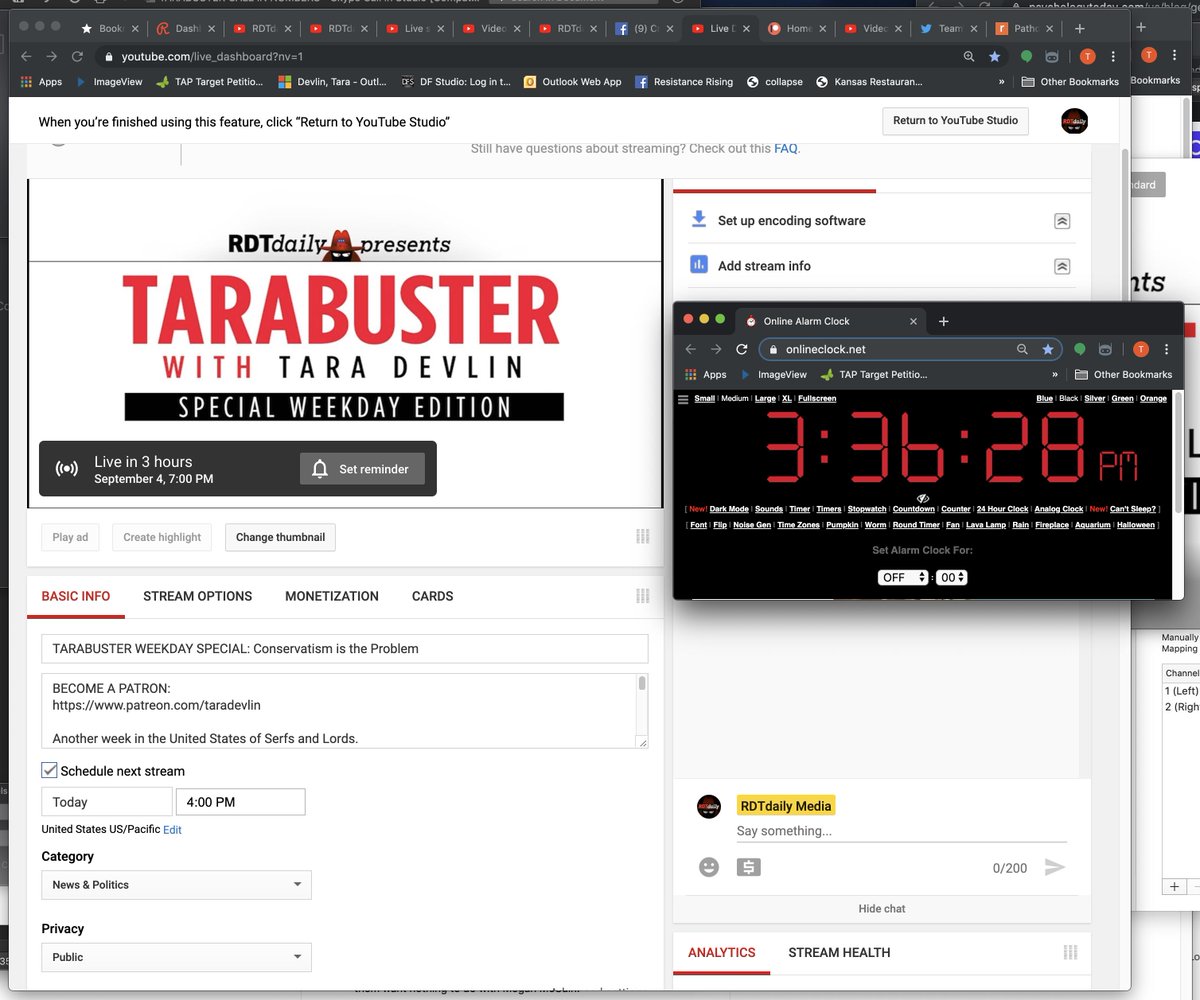Viewport: 1200px width, 1000px height.
Task: Click the Change thumbnail button
Action: pos(280,537)
